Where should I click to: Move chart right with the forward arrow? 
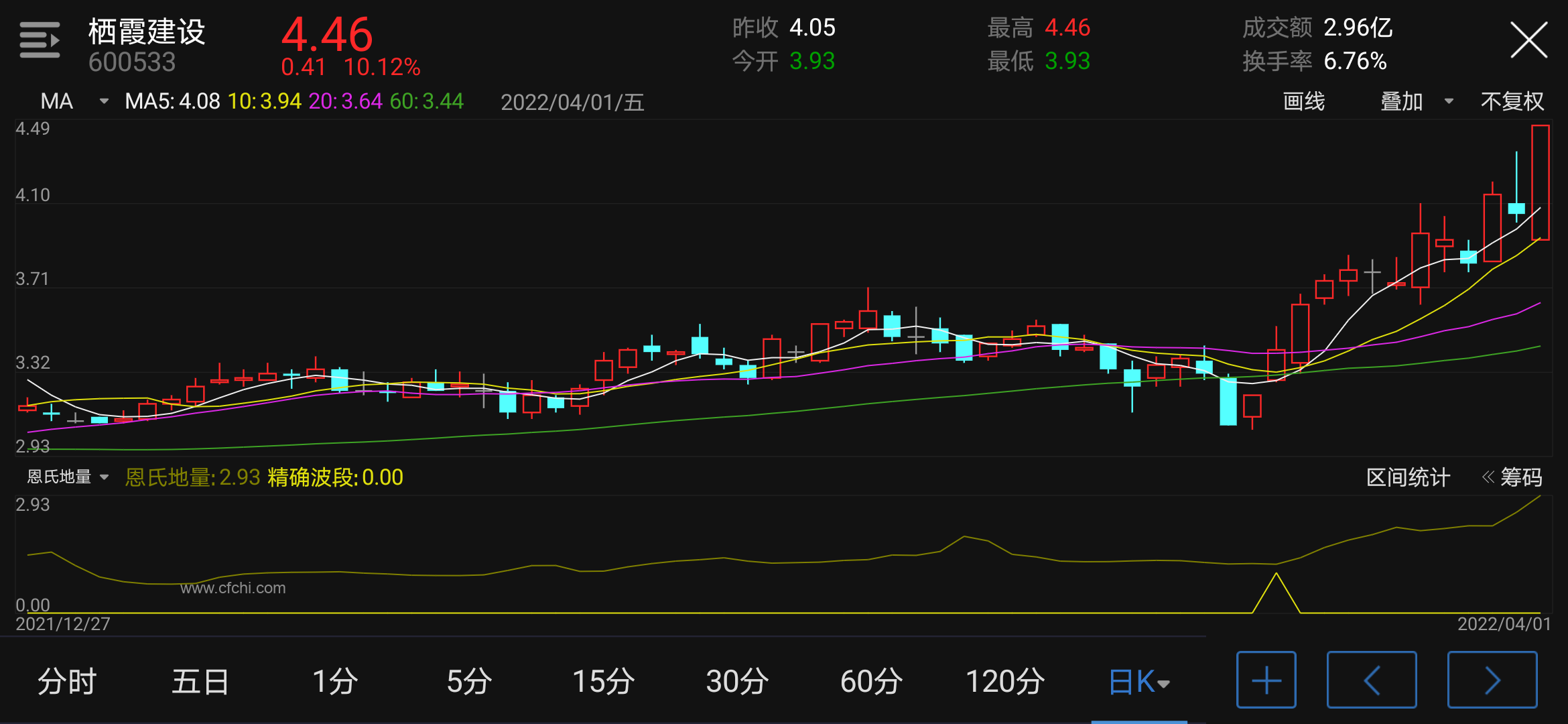pyautogui.click(x=1492, y=680)
